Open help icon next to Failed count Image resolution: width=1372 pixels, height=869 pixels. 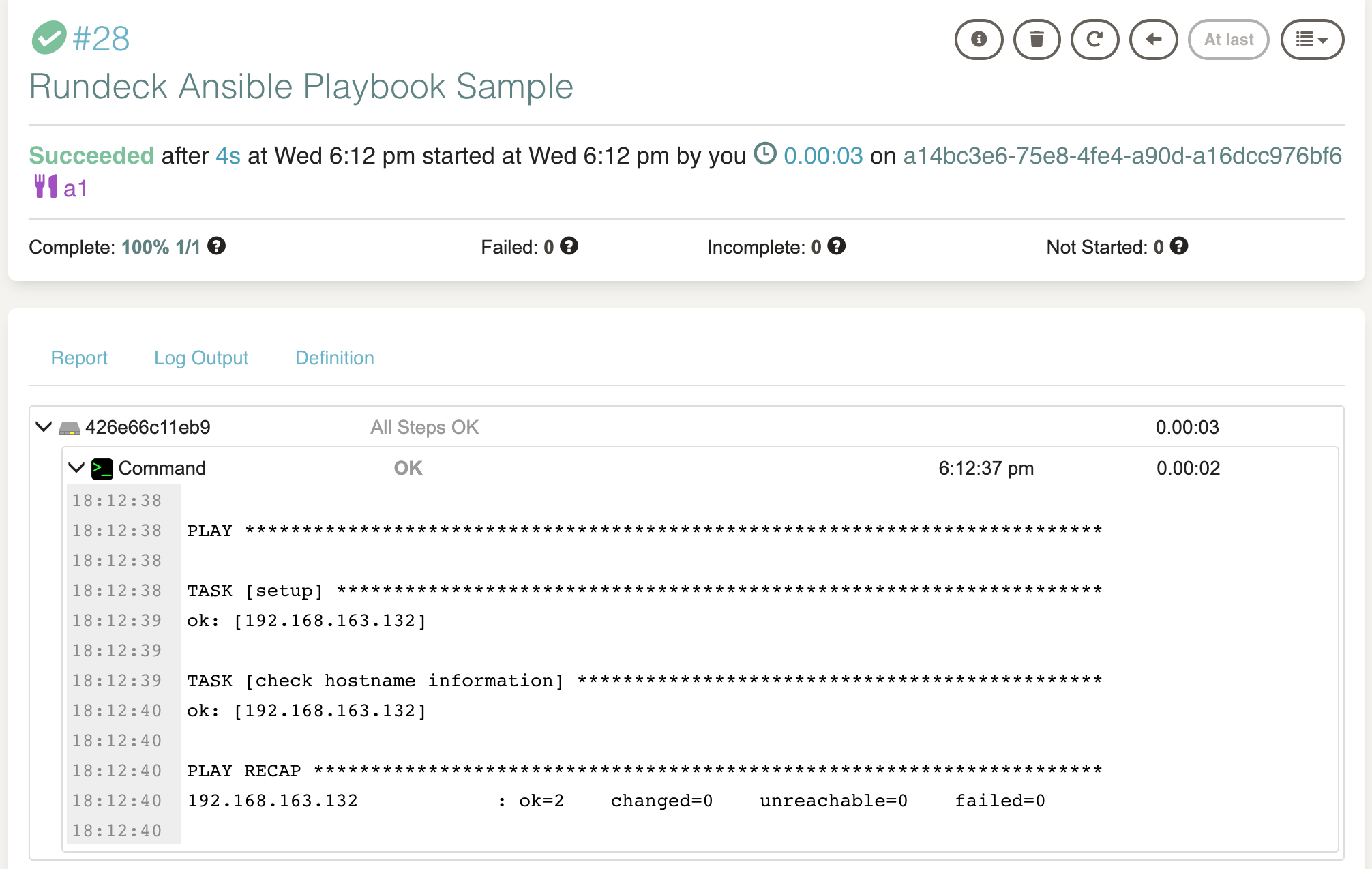pyautogui.click(x=569, y=246)
